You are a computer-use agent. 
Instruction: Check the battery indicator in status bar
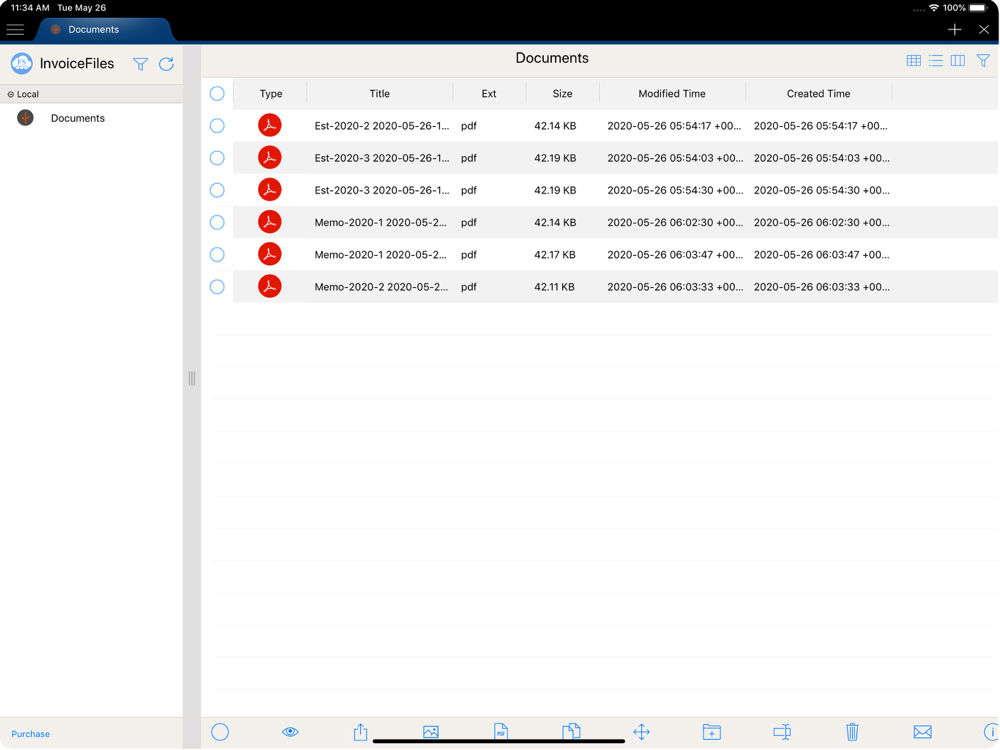tap(979, 8)
